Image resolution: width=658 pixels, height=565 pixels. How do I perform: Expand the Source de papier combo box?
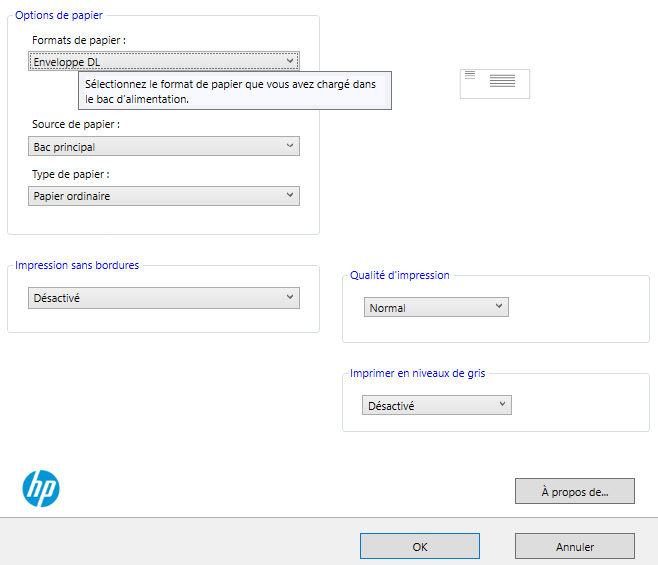tap(164, 146)
